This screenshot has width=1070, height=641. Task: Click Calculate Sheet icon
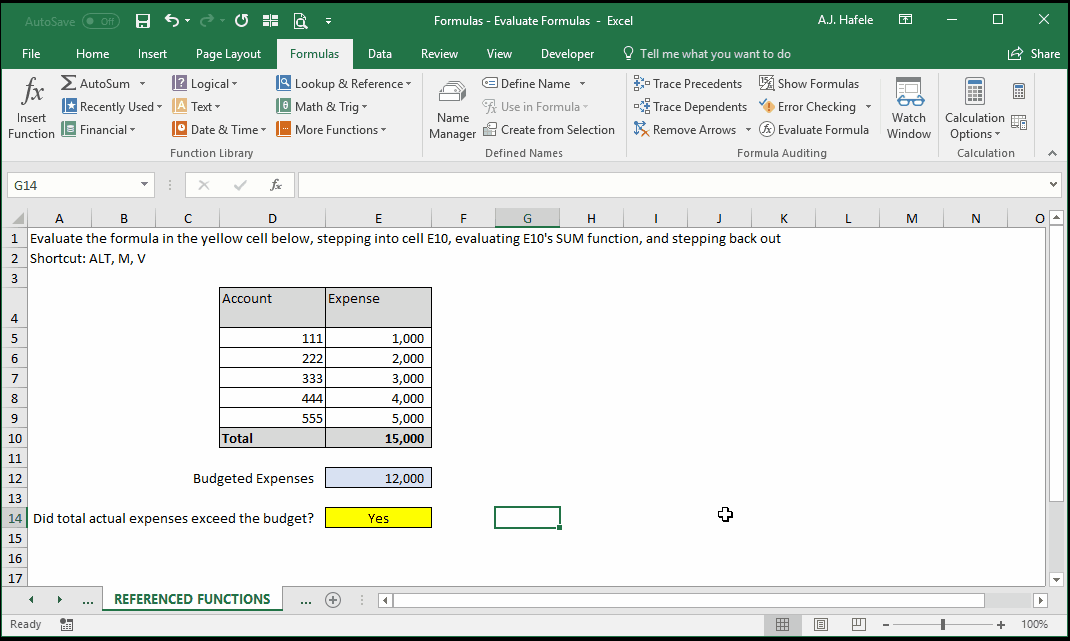(x=1019, y=122)
